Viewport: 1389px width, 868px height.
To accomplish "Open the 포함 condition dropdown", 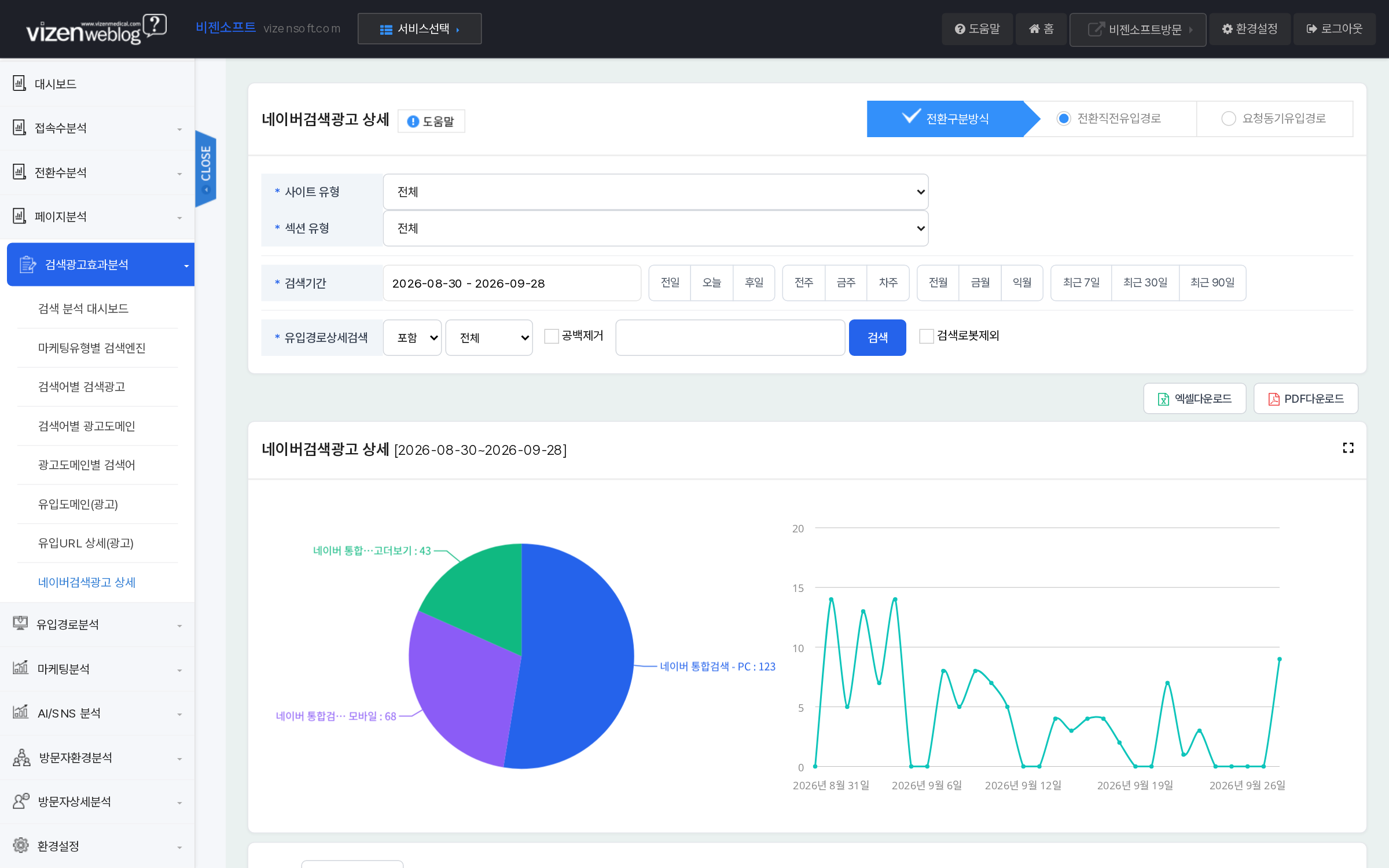I will point(412,338).
